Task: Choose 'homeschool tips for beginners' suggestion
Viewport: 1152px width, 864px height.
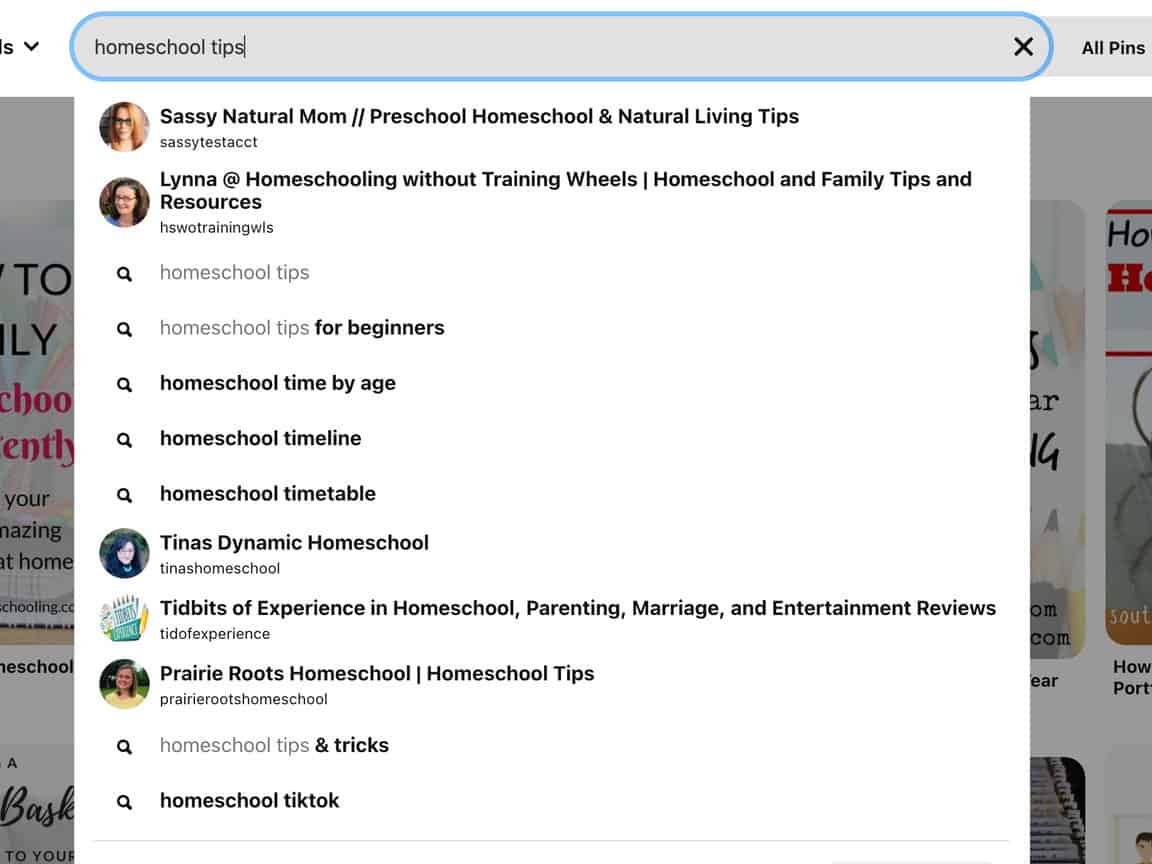Action: point(302,328)
